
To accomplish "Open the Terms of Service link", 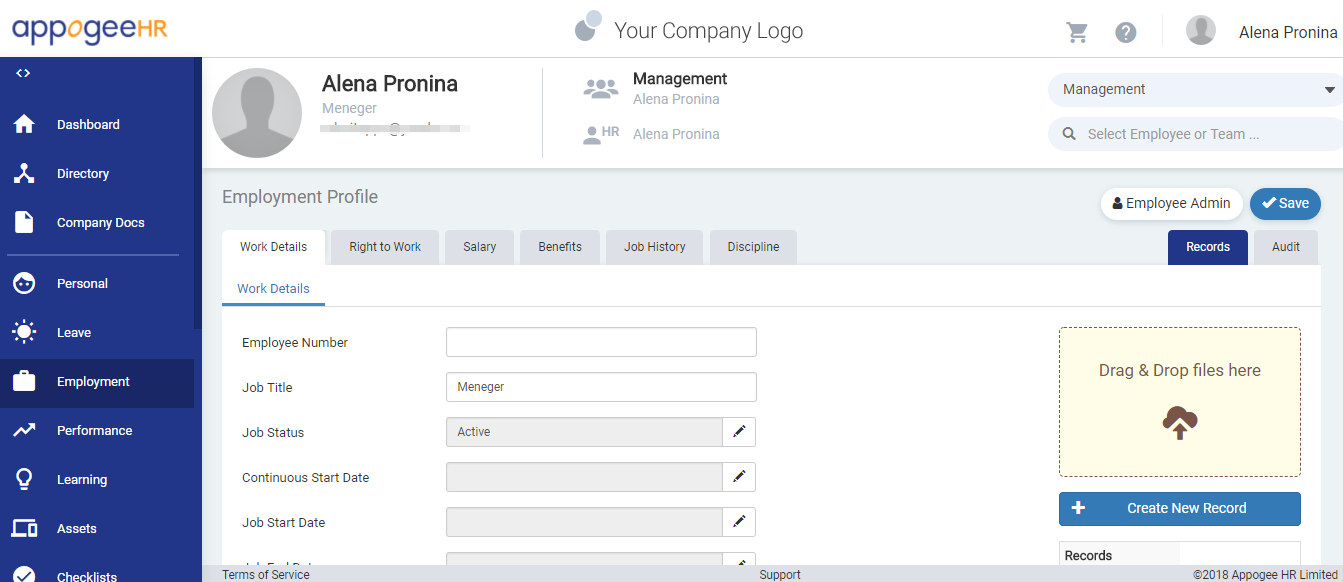I will click(x=266, y=575).
